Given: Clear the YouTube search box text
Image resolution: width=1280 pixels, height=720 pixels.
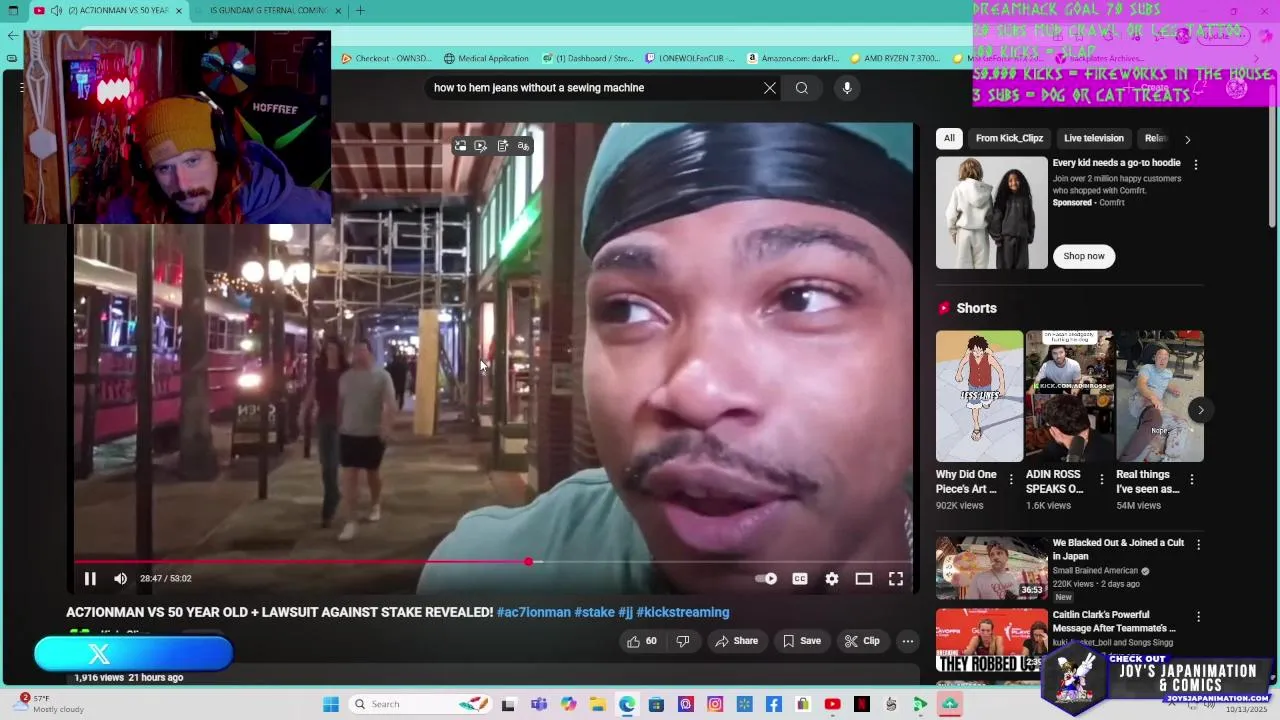Looking at the screenshot, I should [770, 88].
